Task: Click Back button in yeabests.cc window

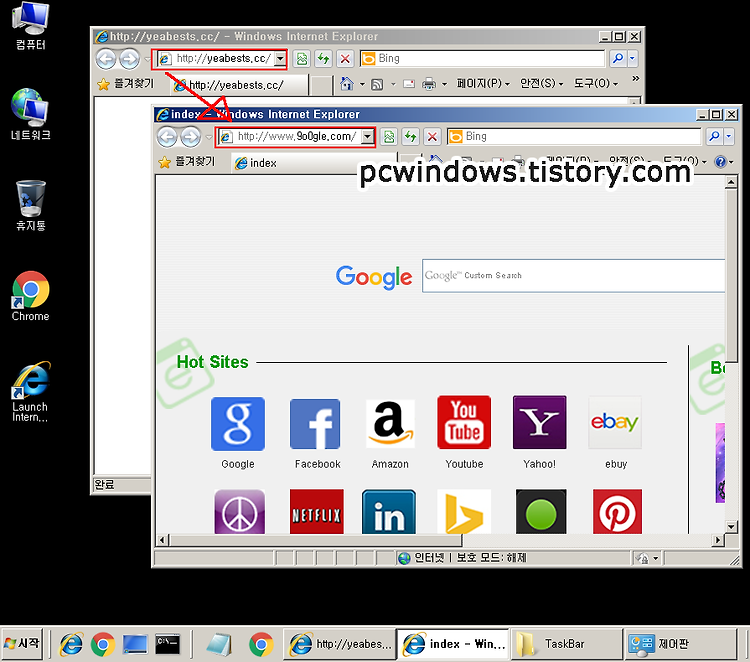Action: [x=106, y=59]
